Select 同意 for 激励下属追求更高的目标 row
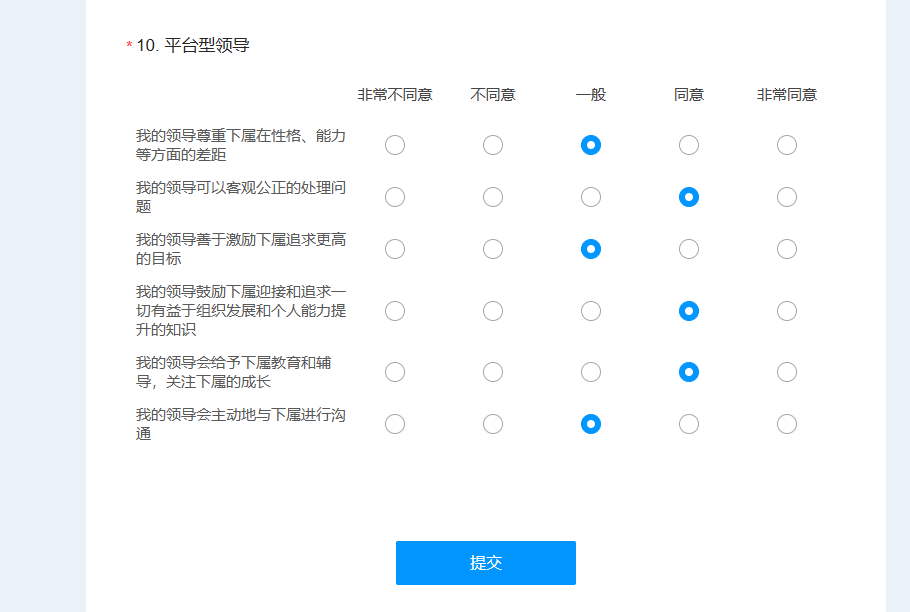The height and width of the screenshot is (612, 910). point(689,249)
